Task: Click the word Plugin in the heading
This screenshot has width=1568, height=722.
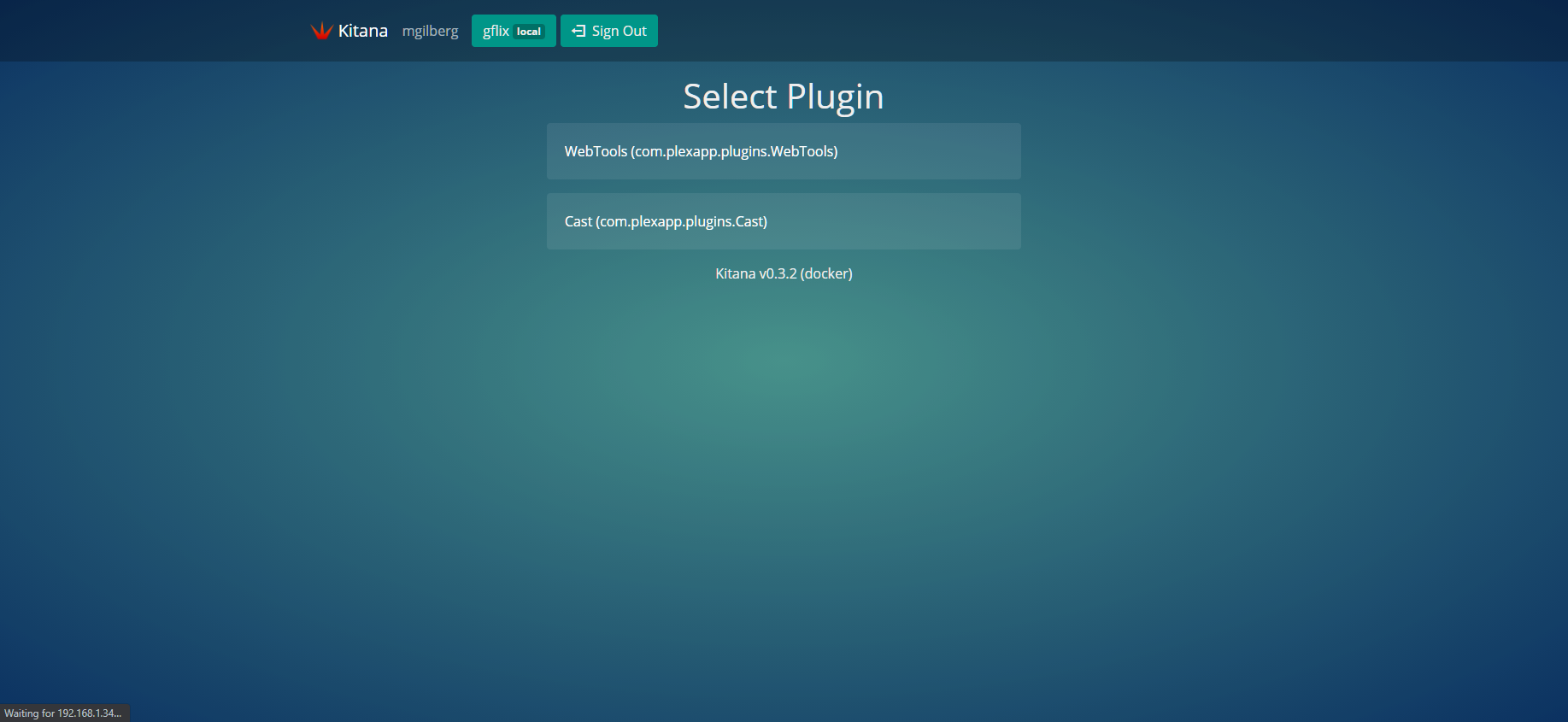Action: pyautogui.click(x=835, y=97)
